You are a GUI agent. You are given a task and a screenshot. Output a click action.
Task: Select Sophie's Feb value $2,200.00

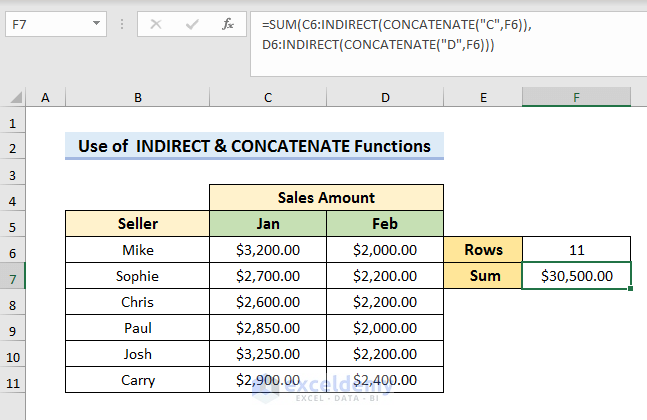point(385,275)
